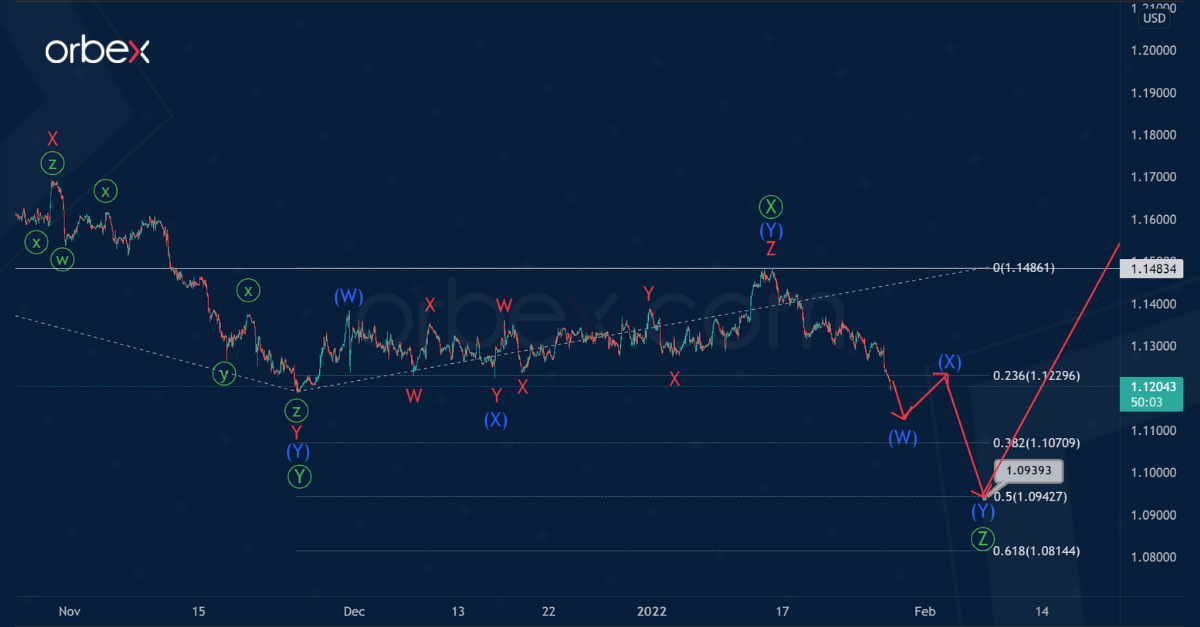Select the green circled Z below 0.5 level
The image size is (1200, 627).
[x=984, y=539]
